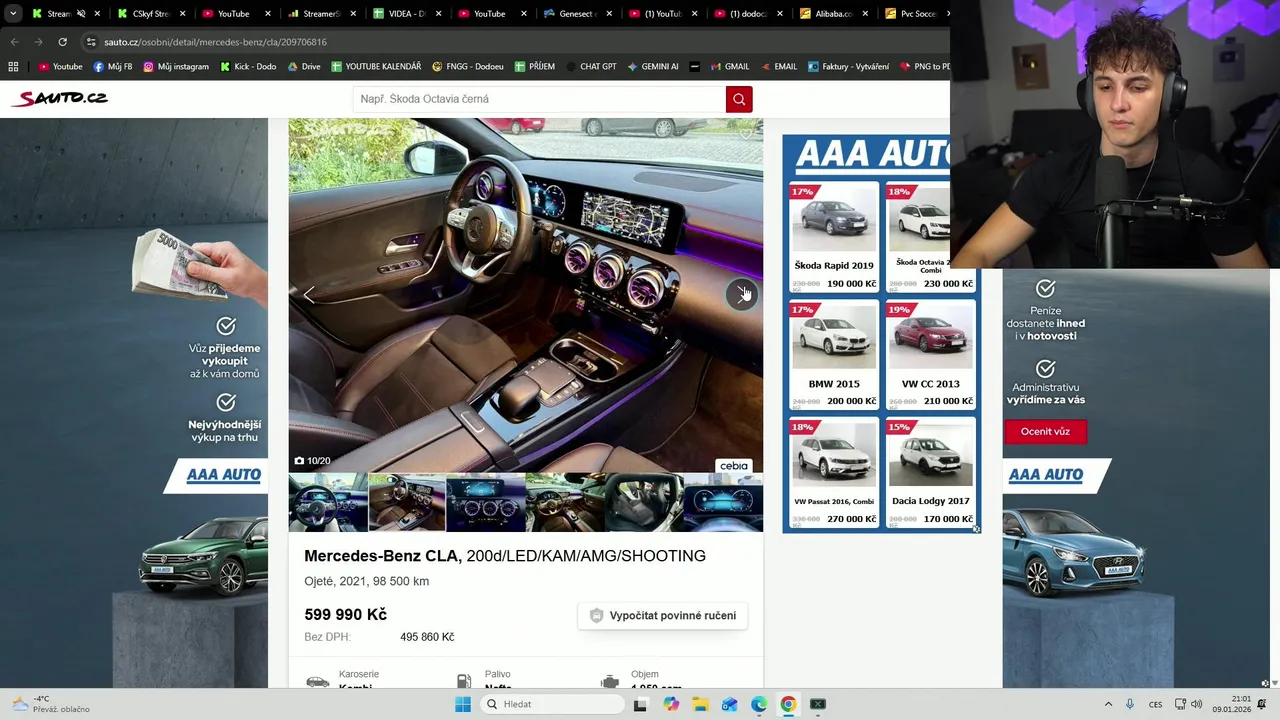Open the Windows Start menu

463,704
